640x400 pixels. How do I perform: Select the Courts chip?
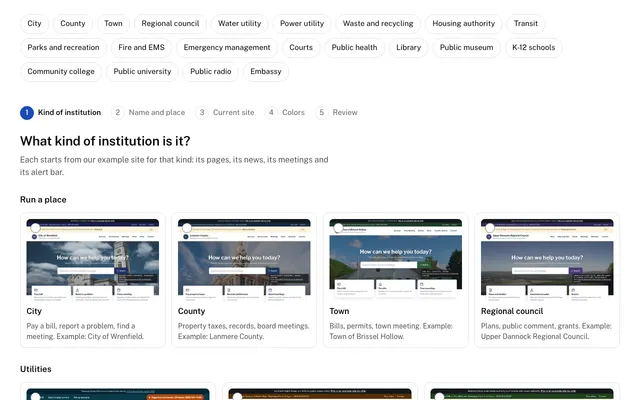pos(301,48)
